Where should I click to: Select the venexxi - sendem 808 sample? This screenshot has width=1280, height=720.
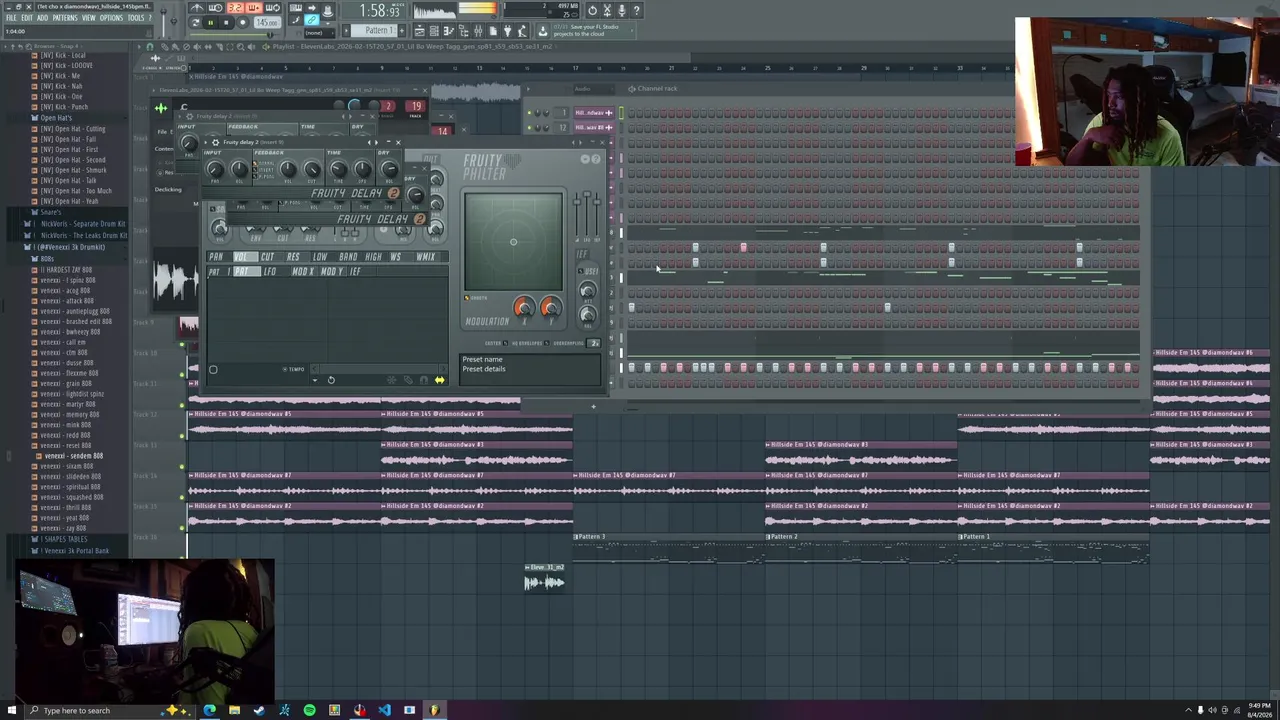pos(74,456)
